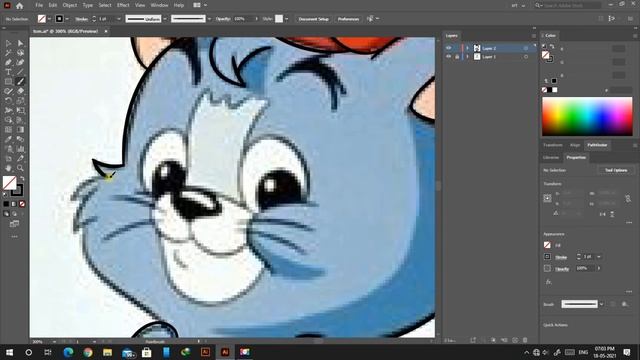
Task: Select the Pen tool
Action: pos(8,62)
